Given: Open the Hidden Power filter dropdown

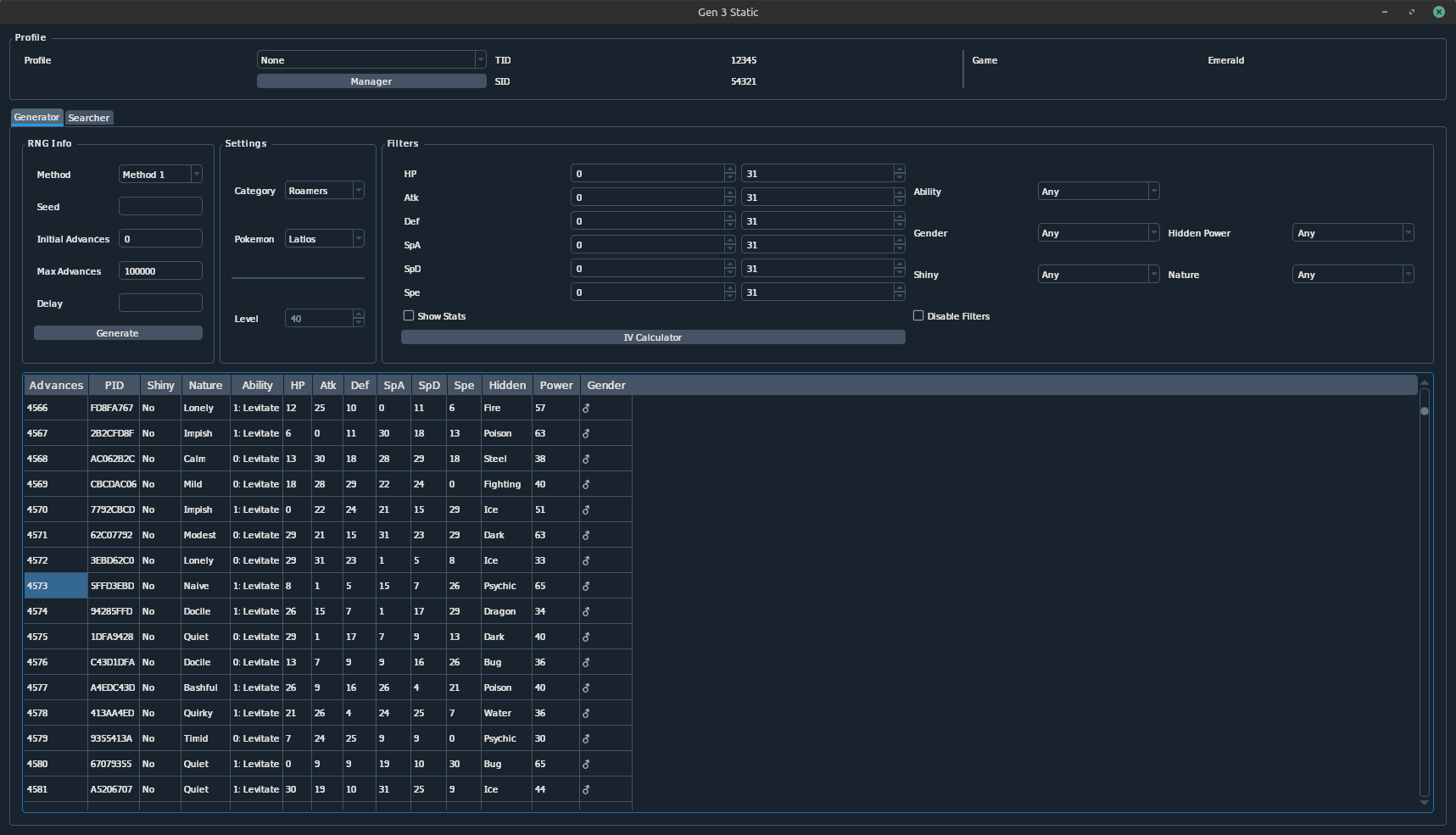Looking at the screenshot, I should (1353, 232).
